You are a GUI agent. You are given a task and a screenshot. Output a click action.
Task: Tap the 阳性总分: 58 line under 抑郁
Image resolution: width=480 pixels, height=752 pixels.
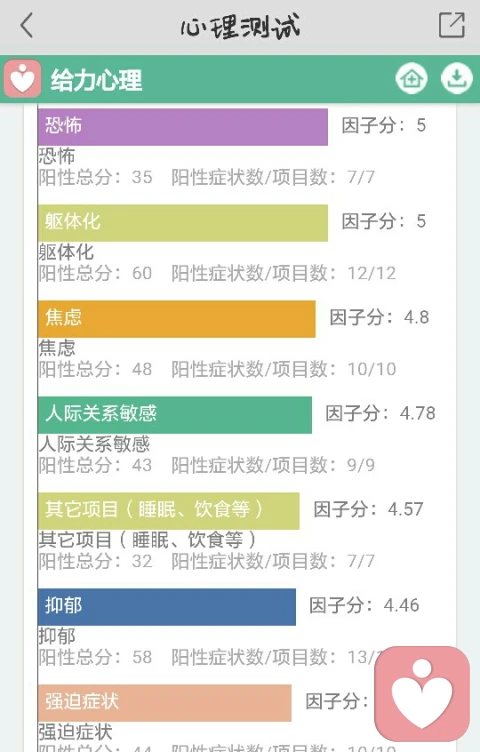click(x=95, y=657)
